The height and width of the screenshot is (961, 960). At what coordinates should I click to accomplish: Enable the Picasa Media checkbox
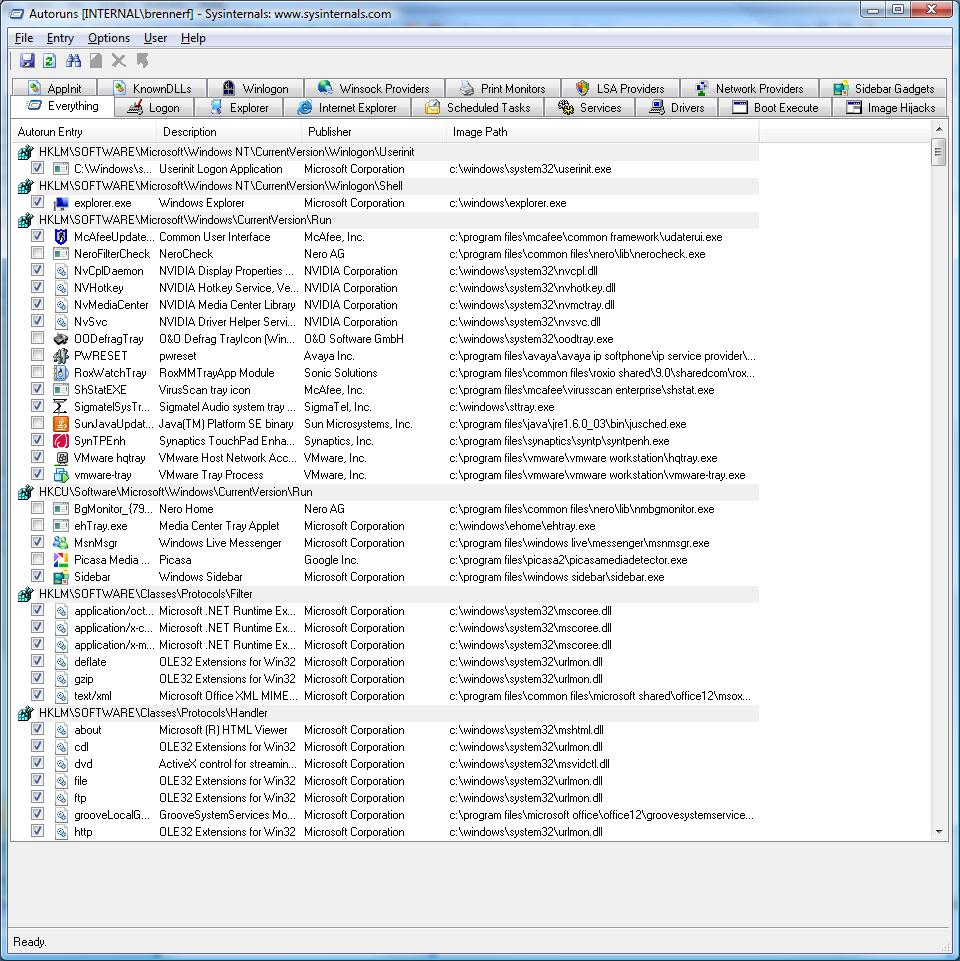(x=37, y=559)
